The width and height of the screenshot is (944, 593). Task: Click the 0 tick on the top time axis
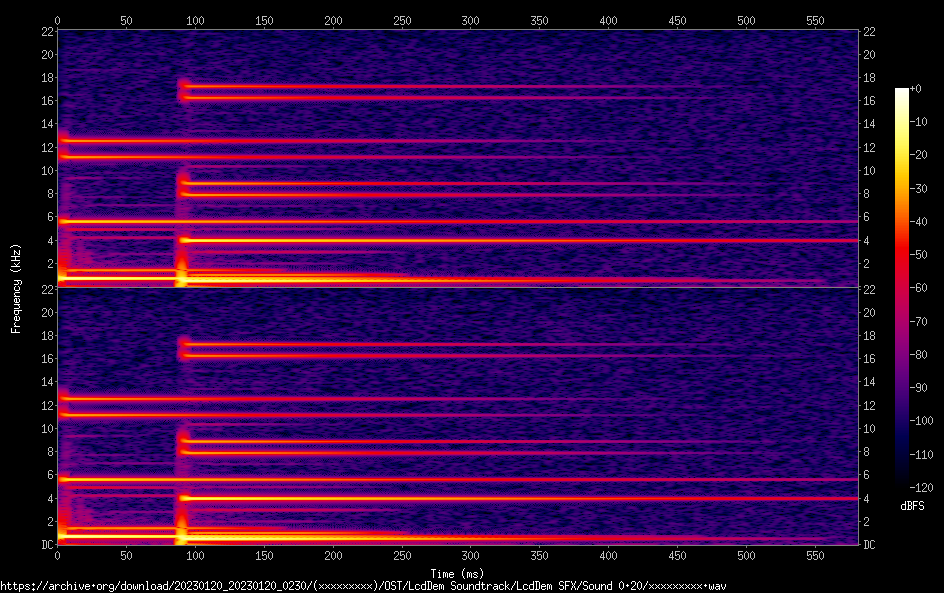click(x=58, y=20)
